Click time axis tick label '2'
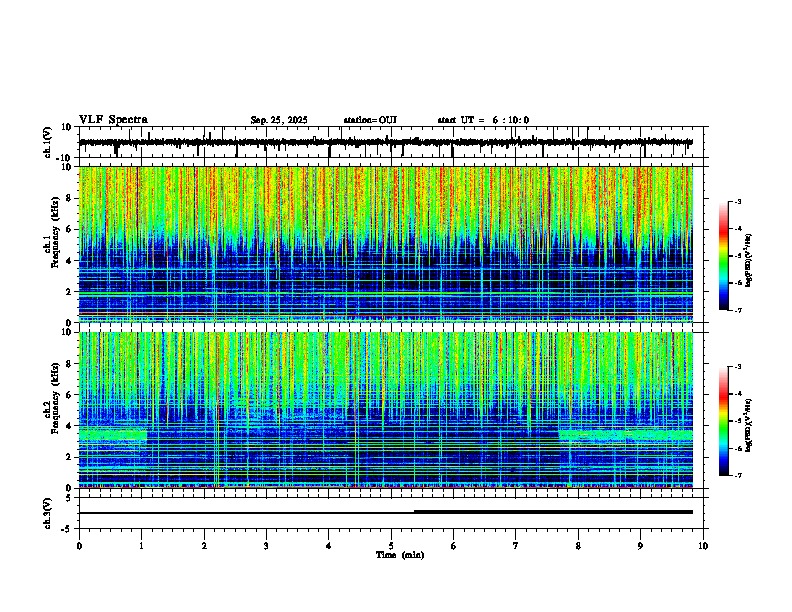The image size is (792, 612). click(x=204, y=546)
